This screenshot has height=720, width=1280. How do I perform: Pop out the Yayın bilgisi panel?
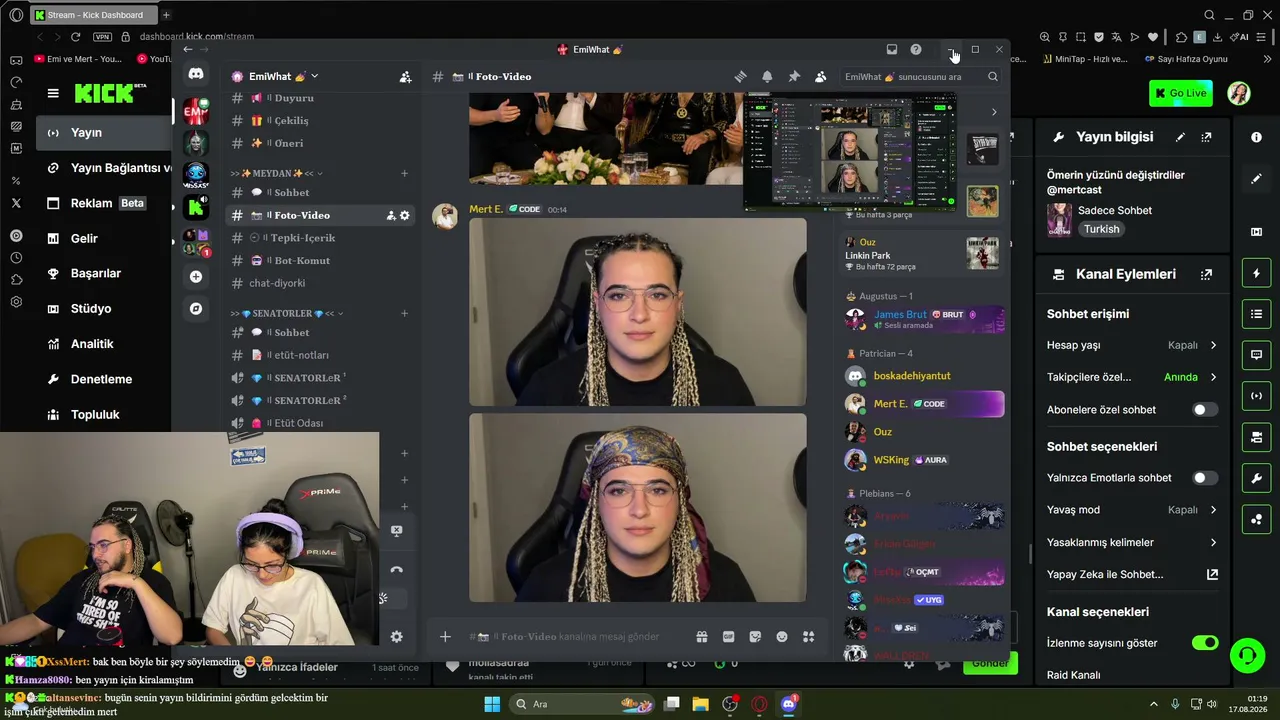click(x=1207, y=137)
